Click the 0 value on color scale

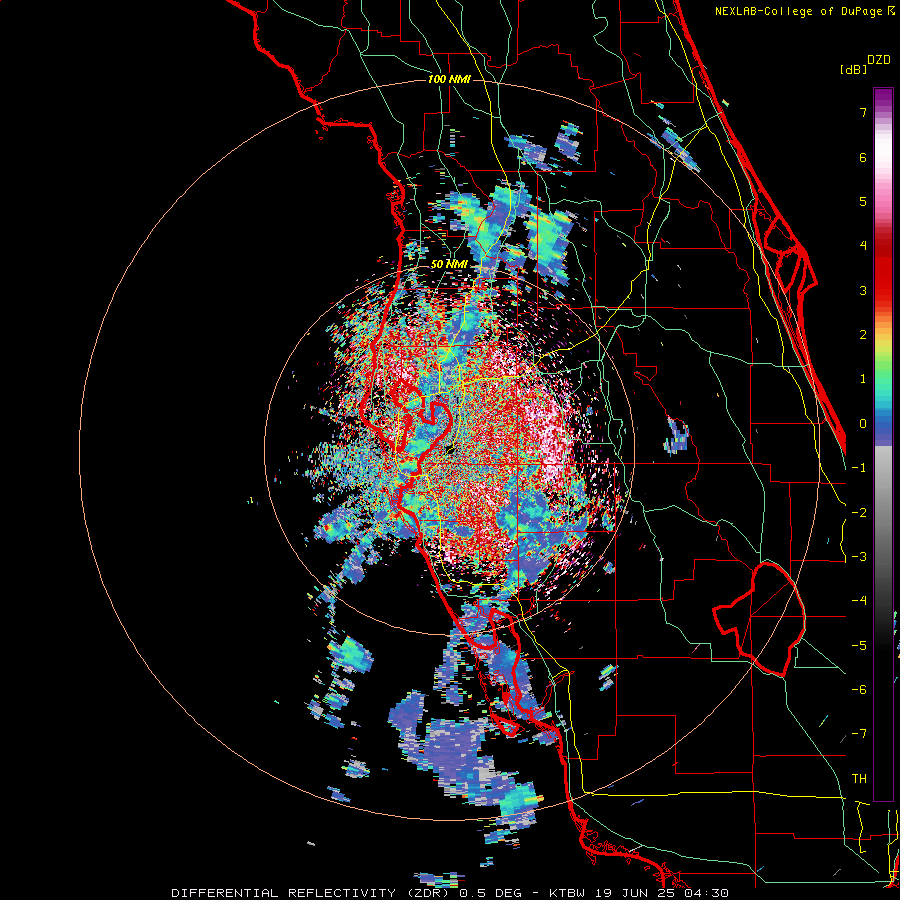[863, 424]
